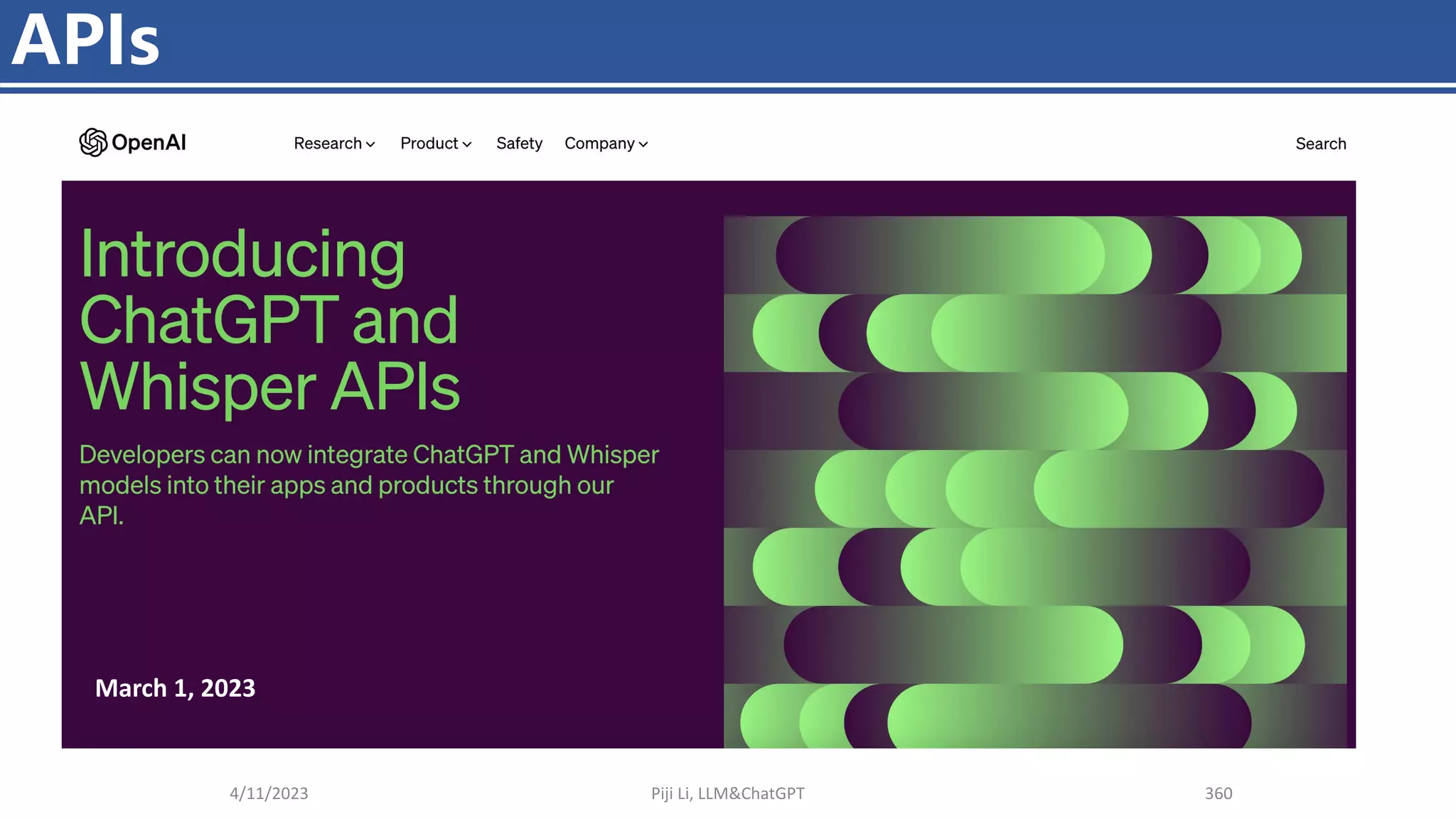Click the OpenAI knot logo icon
Viewport: 1456px width, 819px height.
click(x=92, y=143)
